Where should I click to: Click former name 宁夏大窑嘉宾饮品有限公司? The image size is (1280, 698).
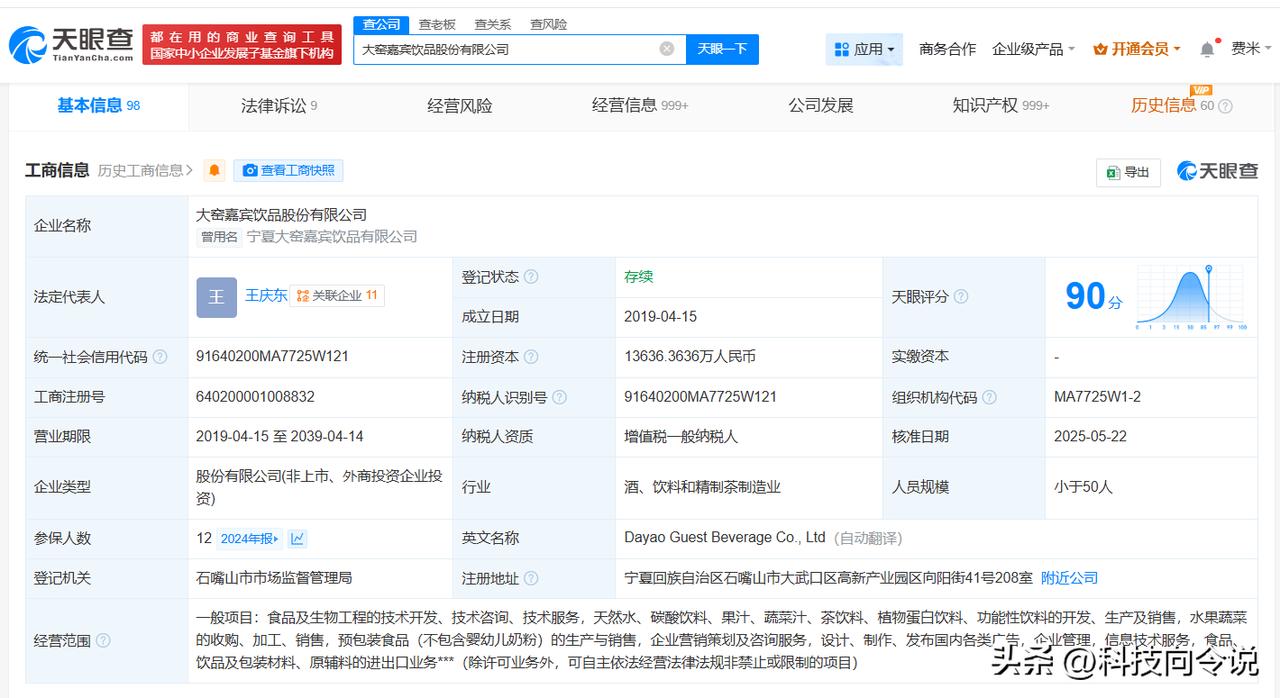coord(332,237)
